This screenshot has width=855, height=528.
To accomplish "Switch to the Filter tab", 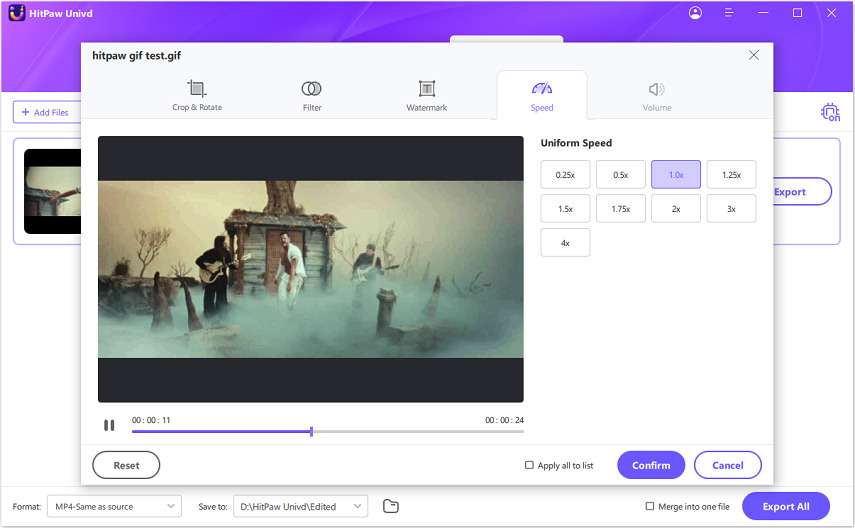I will [x=312, y=95].
